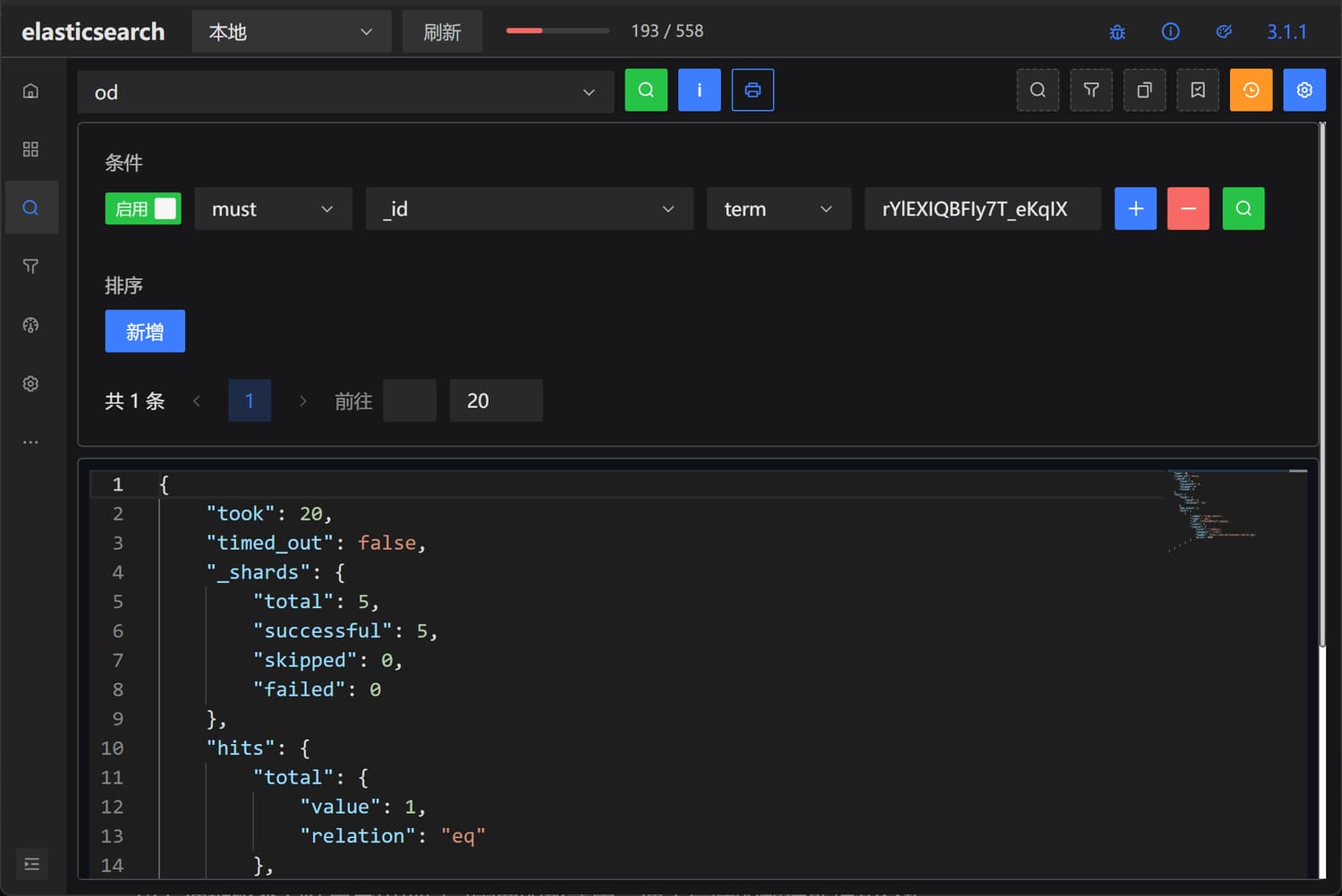Click the blue settings gear button

click(1304, 90)
